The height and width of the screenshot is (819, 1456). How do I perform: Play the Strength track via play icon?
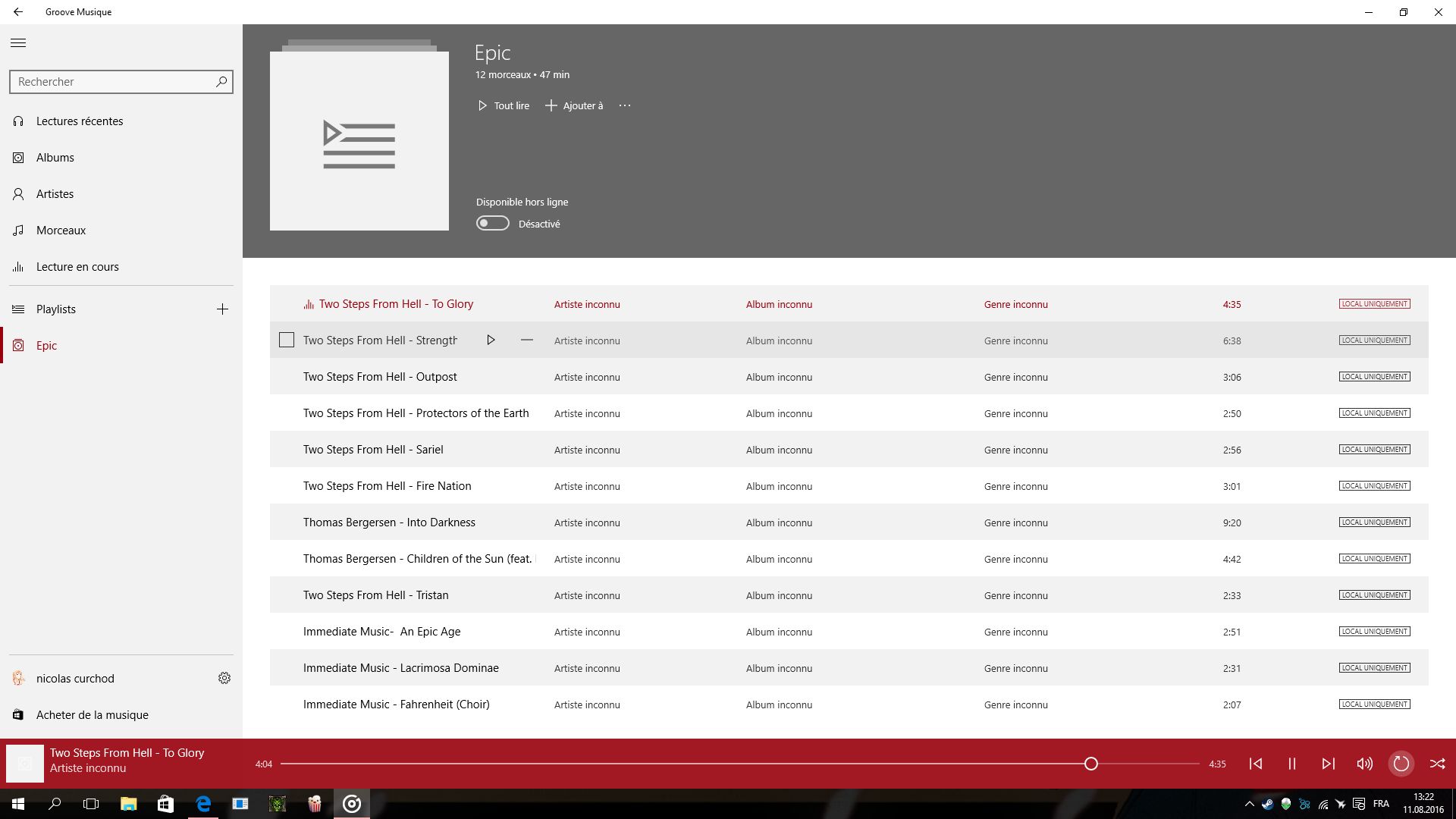491,340
